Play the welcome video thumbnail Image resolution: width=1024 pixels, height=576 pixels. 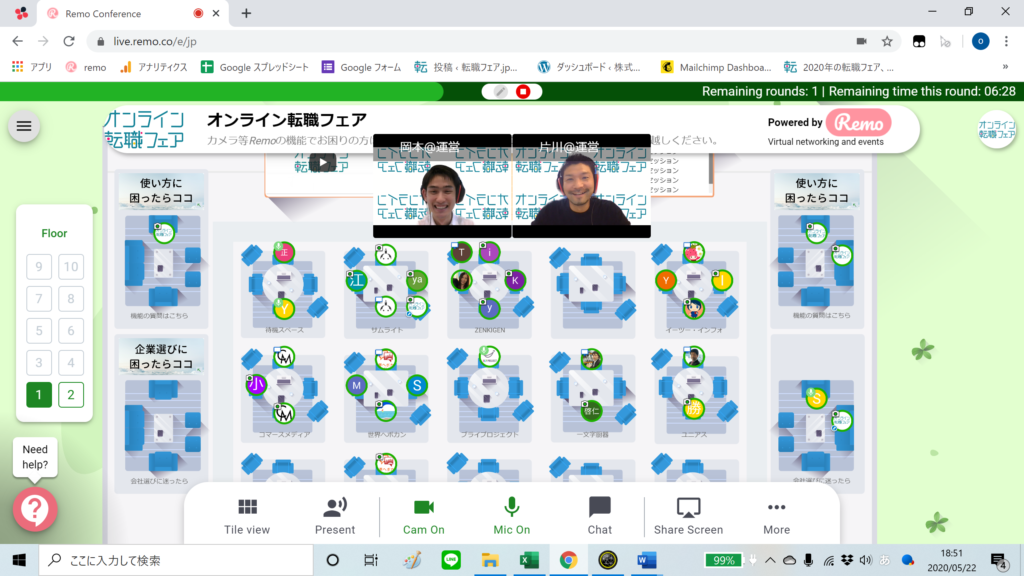pos(323,162)
